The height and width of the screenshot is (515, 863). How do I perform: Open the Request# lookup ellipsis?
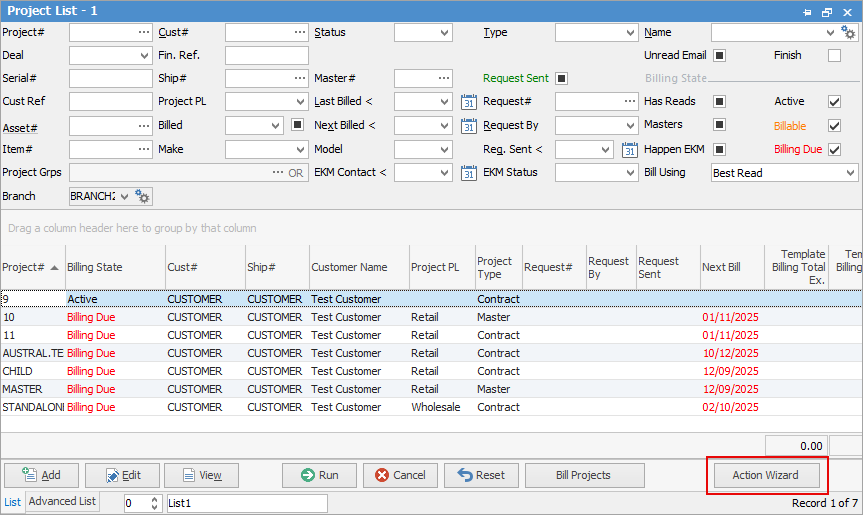tap(630, 101)
